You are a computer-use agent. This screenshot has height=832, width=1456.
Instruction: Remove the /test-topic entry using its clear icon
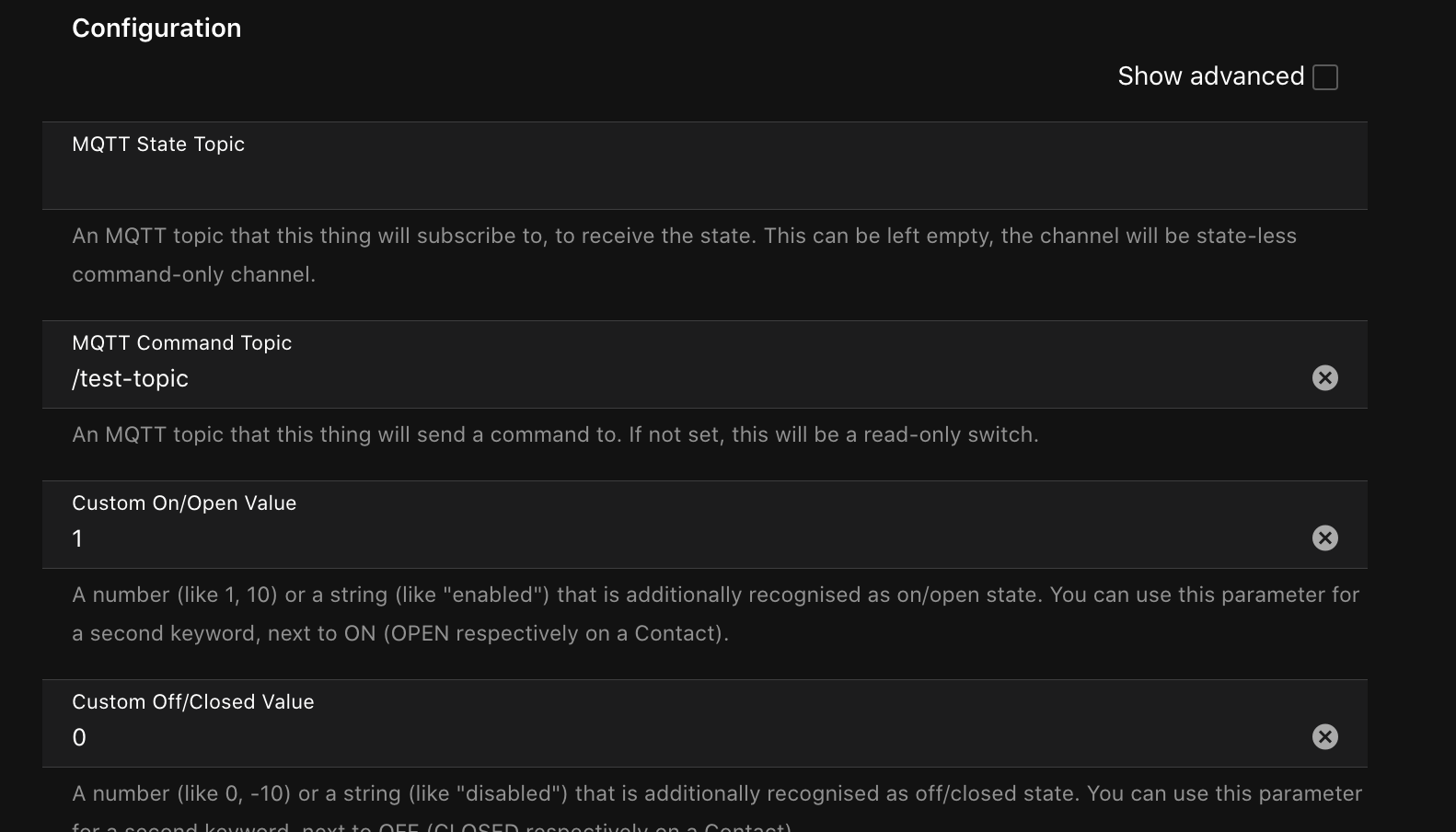point(1325,377)
